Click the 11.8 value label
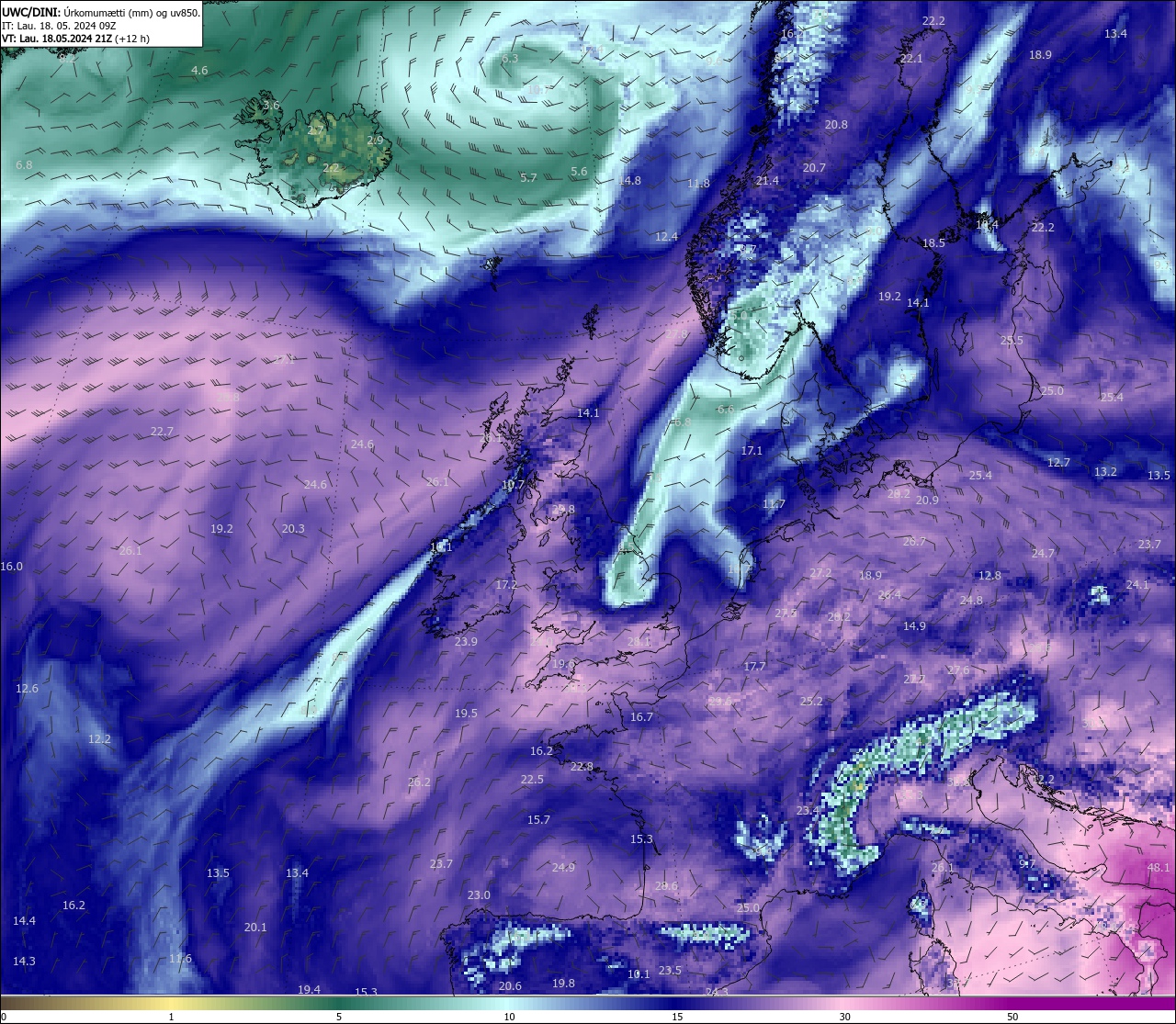This screenshot has width=1176, height=1024. click(x=698, y=184)
